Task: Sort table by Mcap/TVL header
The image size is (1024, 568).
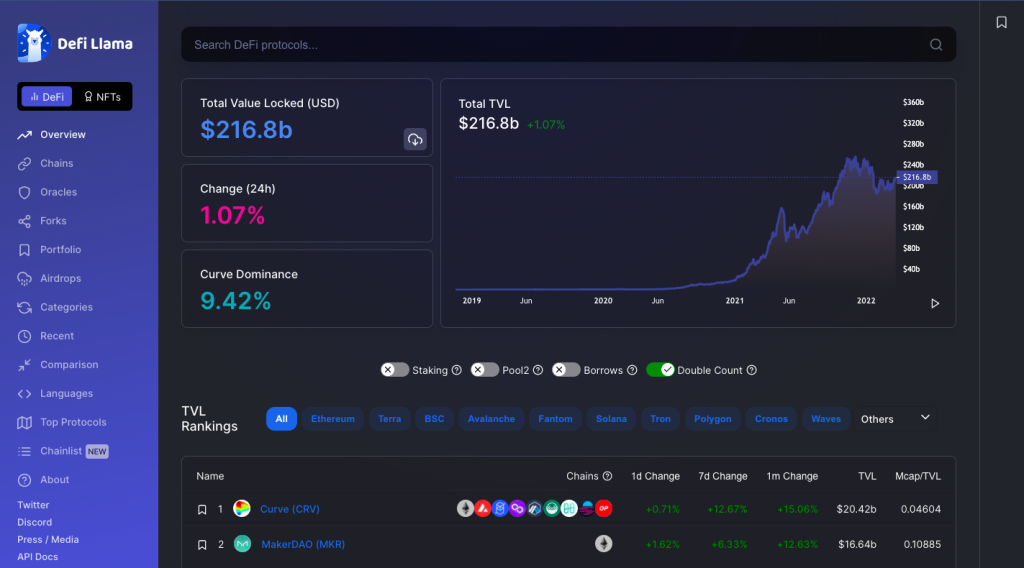Action: pos(918,476)
